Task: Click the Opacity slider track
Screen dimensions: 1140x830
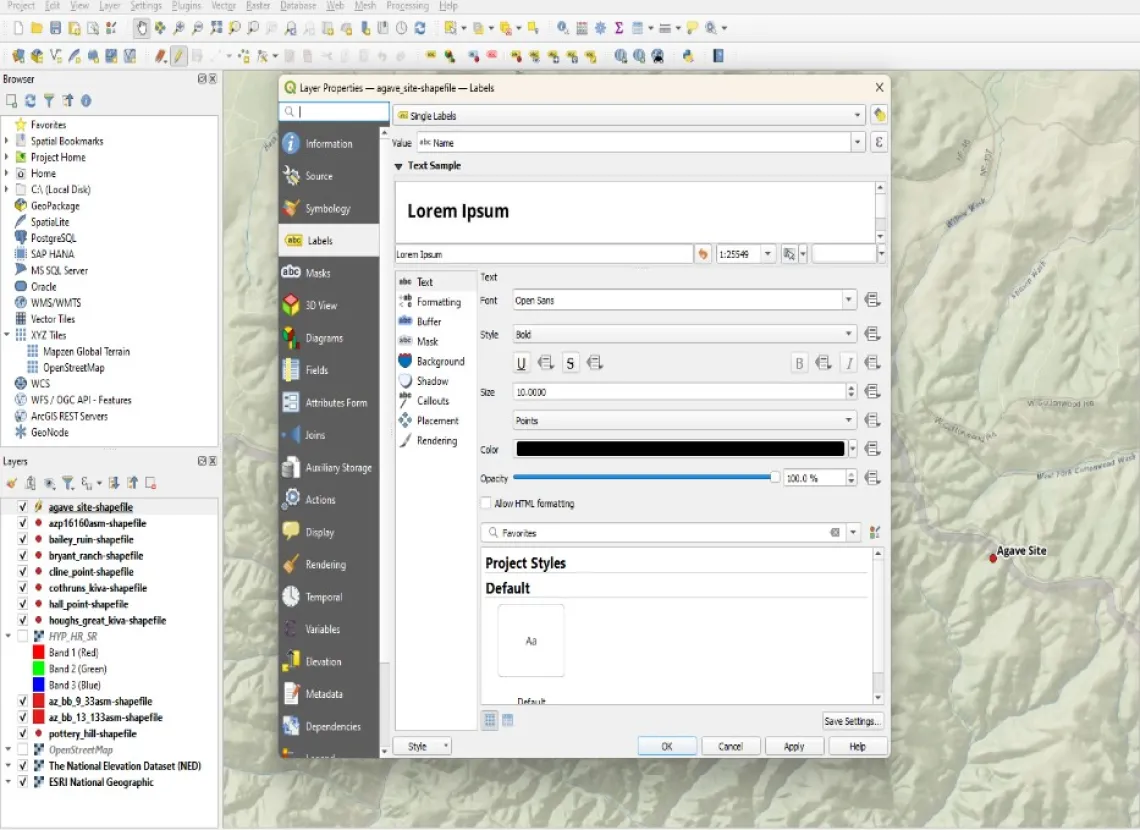Action: tap(646, 478)
